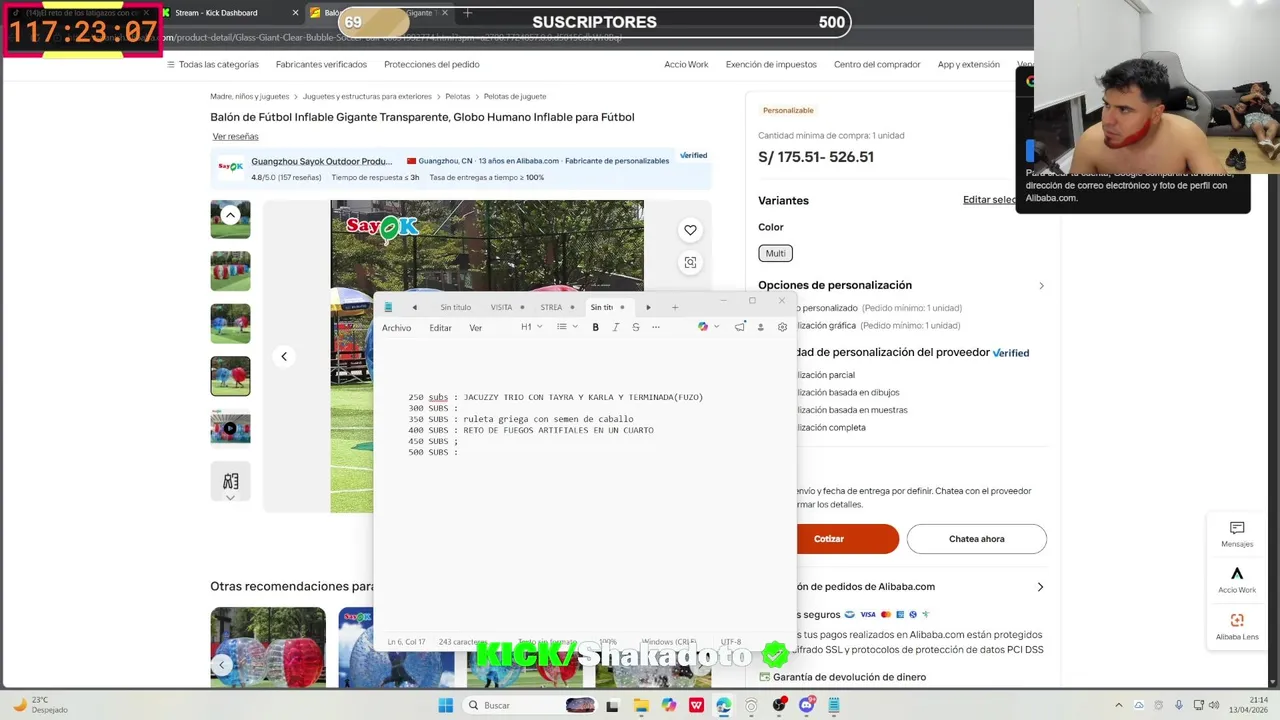Open list style dropdown in Notepad
The image size is (1280, 720).
(x=567, y=327)
